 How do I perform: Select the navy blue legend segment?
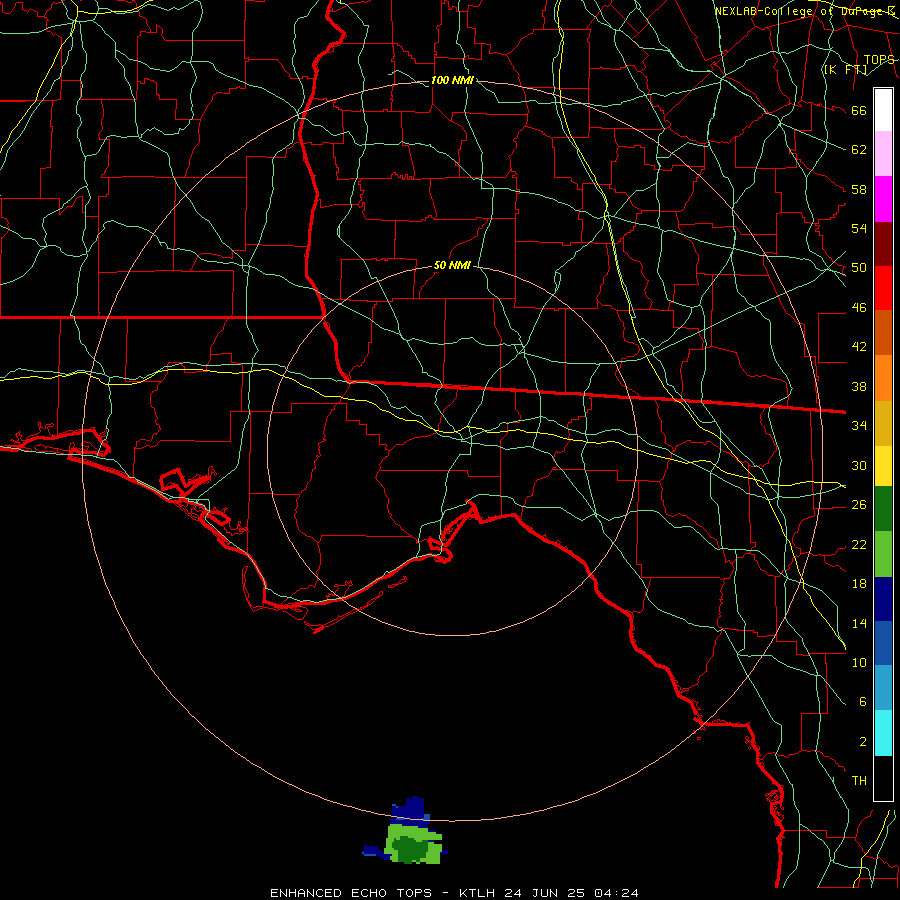coord(883,599)
